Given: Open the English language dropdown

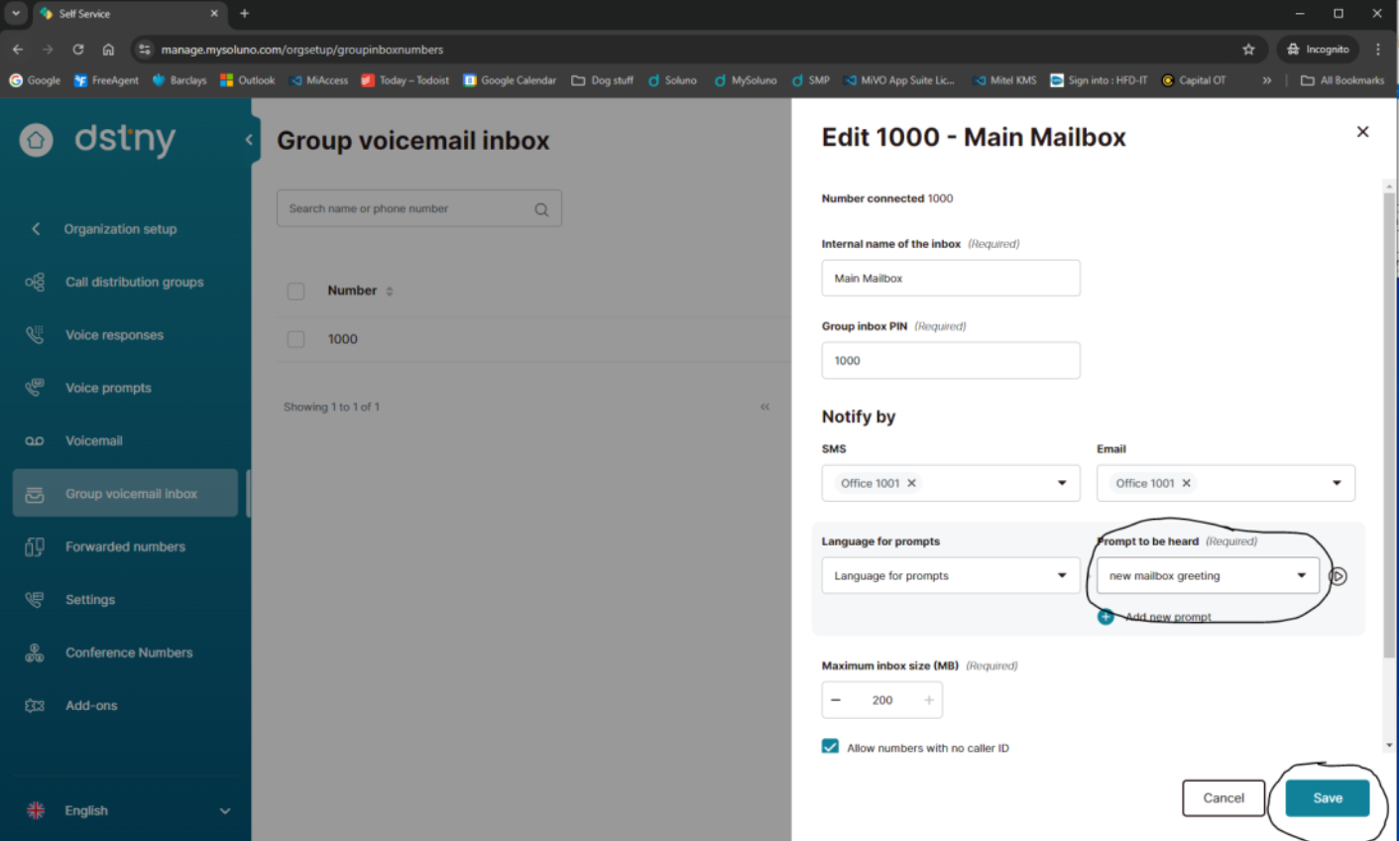Looking at the screenshot, I should click(x=224, y=810).
